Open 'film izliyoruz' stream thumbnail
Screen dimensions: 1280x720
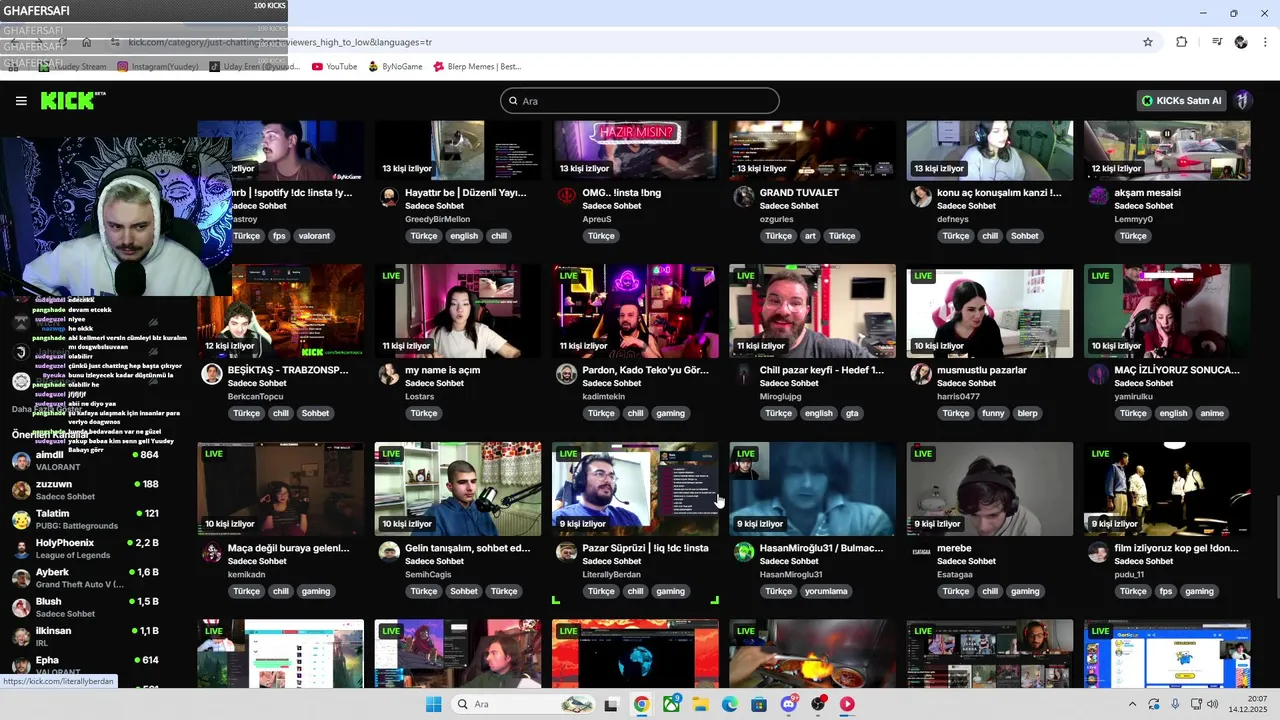coord(1167,489)
